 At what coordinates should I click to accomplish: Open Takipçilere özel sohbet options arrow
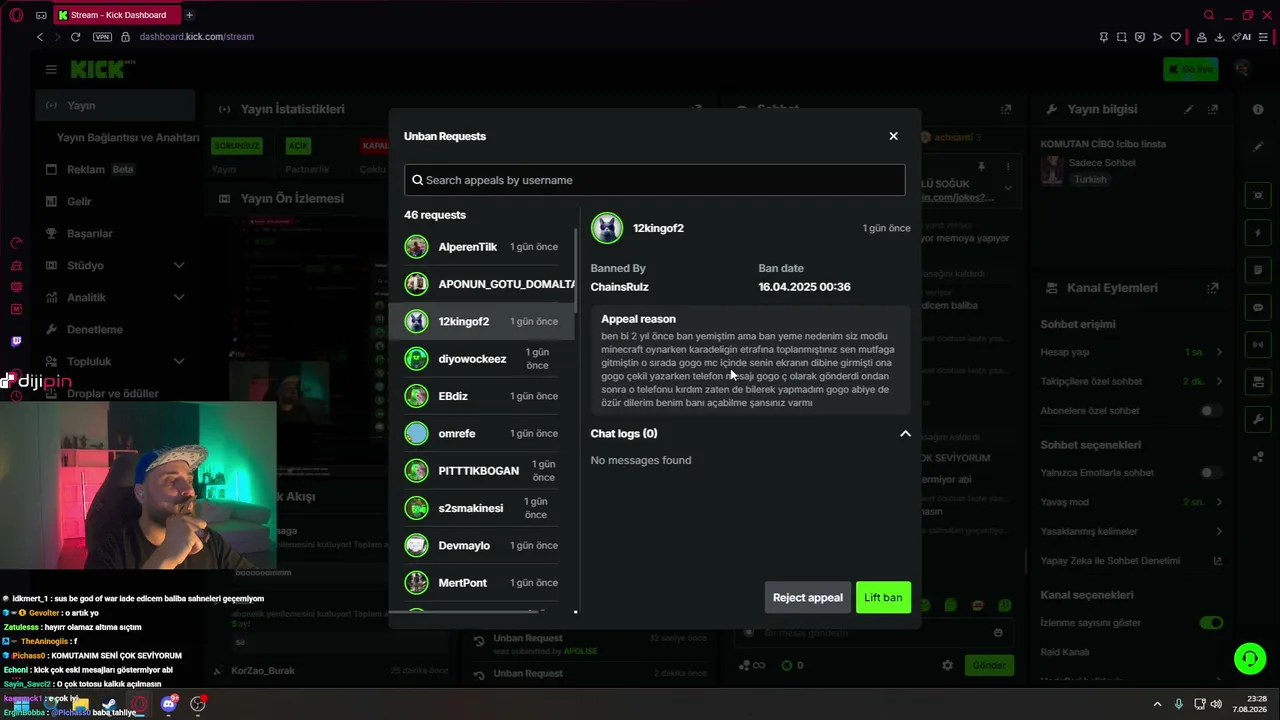tap(1219, 382)
